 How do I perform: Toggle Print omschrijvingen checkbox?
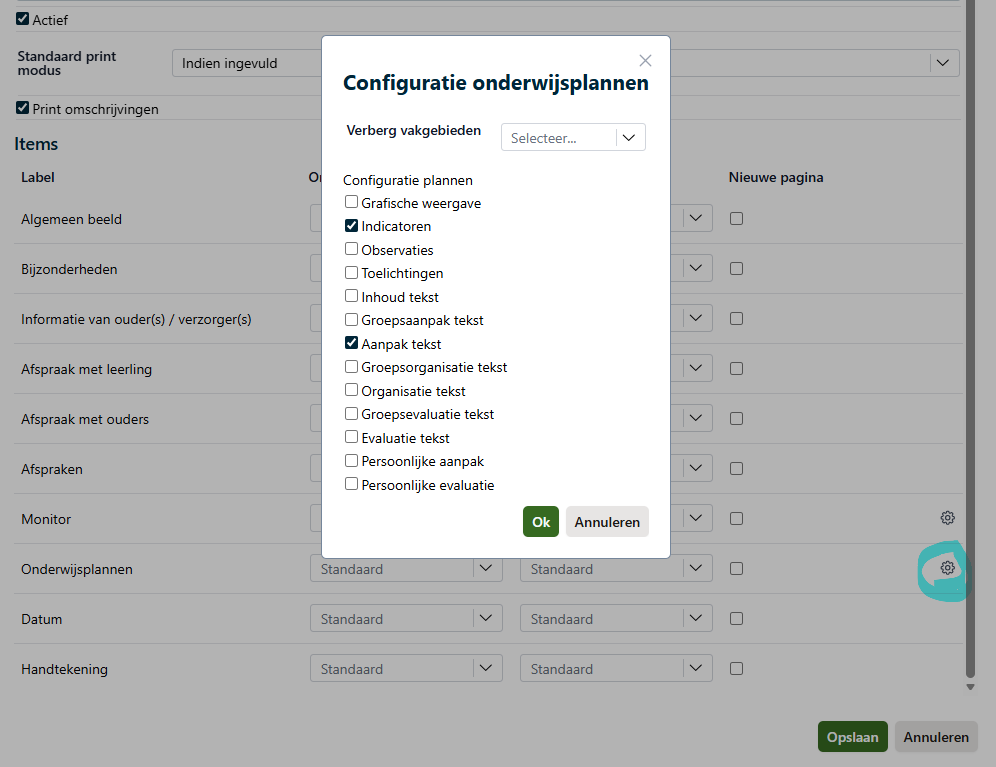(23, 108)
